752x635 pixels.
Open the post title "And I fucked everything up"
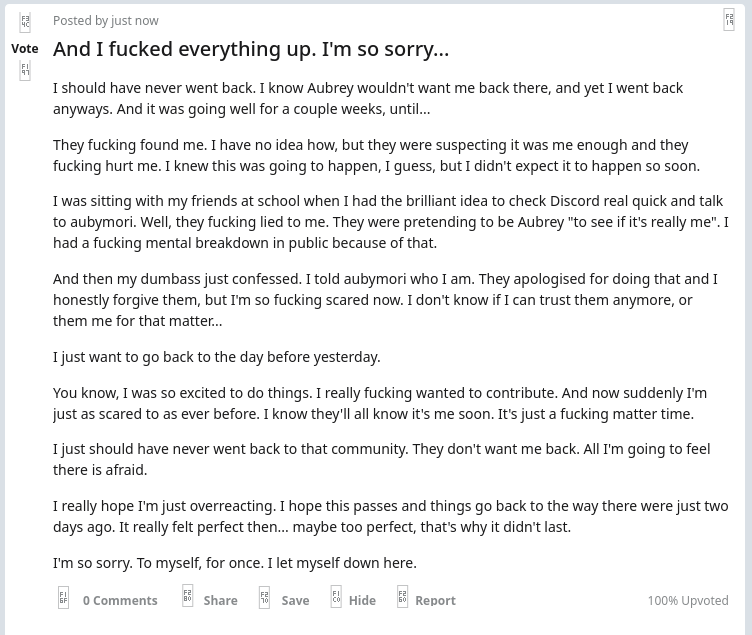[x=251, y=49]
